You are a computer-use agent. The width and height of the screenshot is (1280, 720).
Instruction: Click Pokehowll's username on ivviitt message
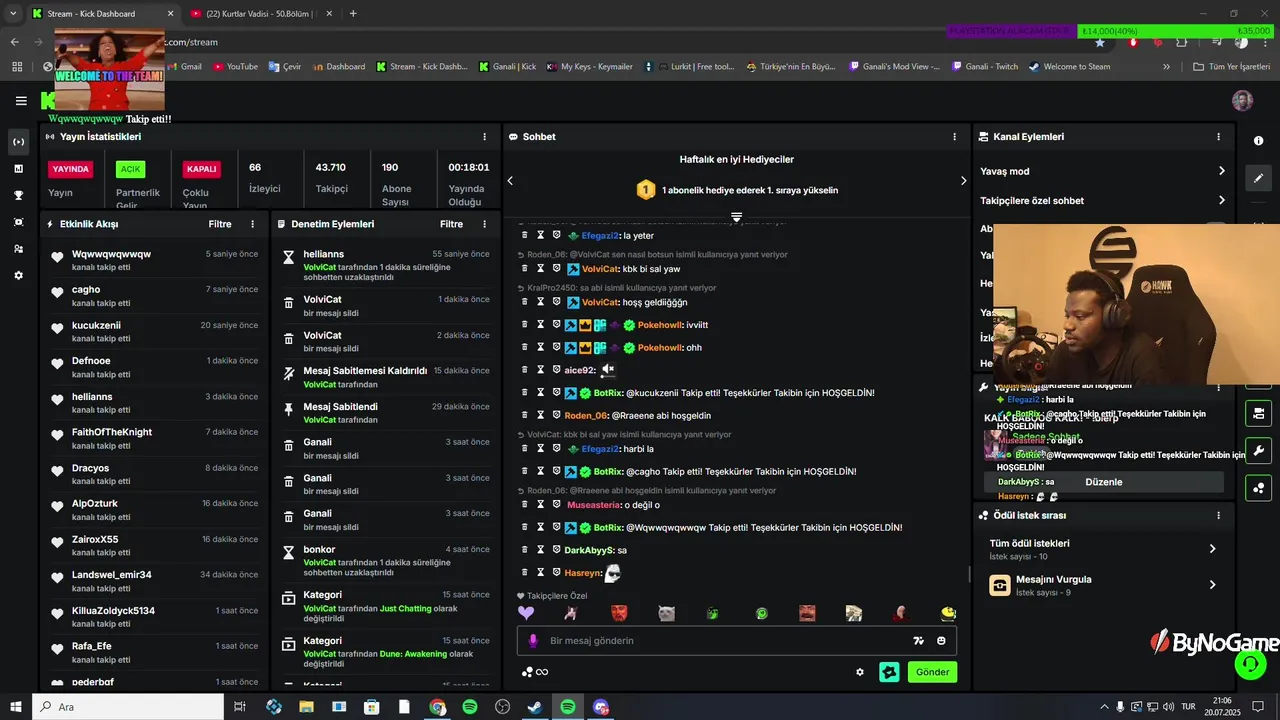tap(660, 325)
